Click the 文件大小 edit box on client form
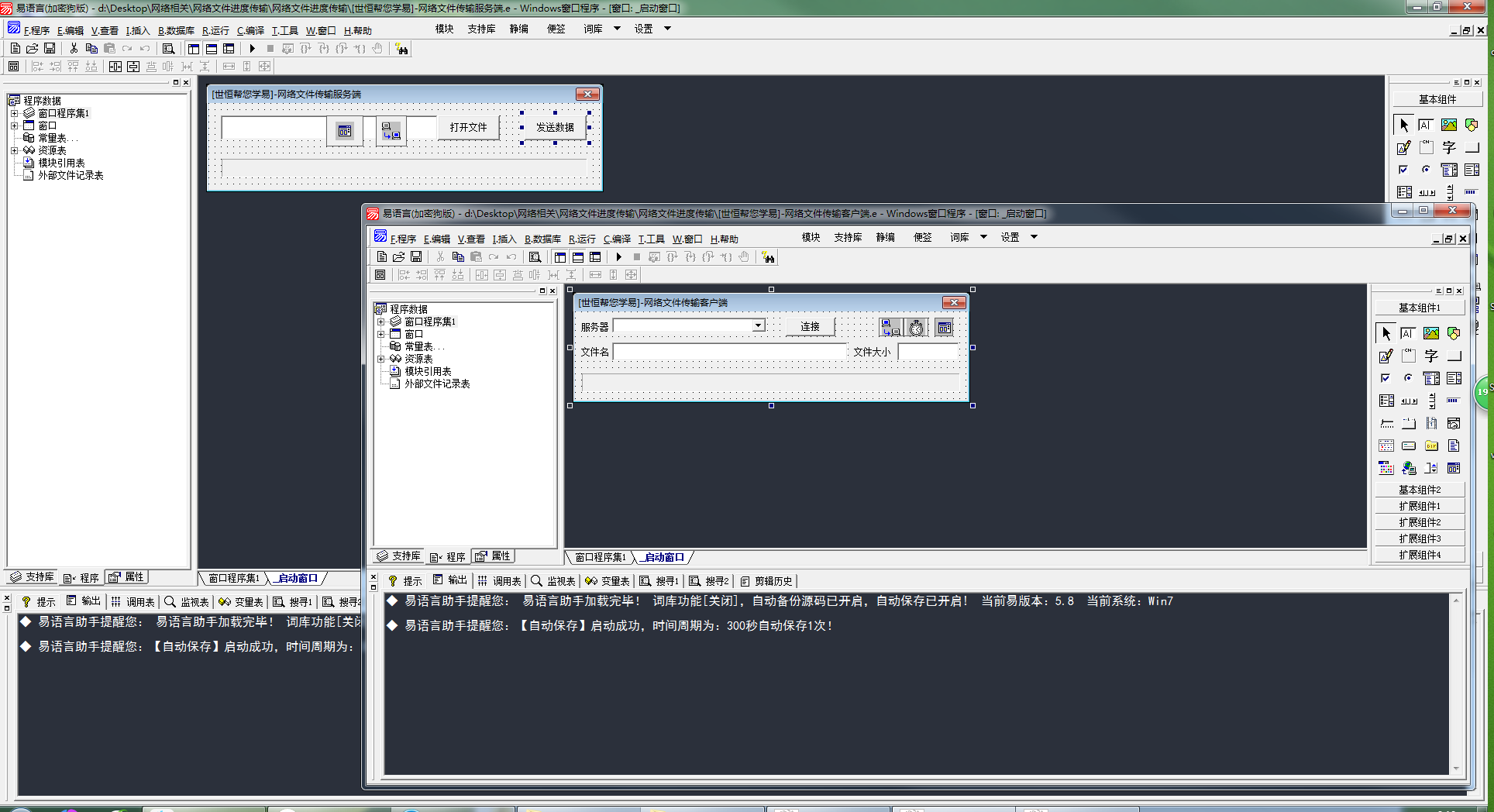The height and width of the screenshot is (812, 1494). pyautogui.click(x=928, y=352)
